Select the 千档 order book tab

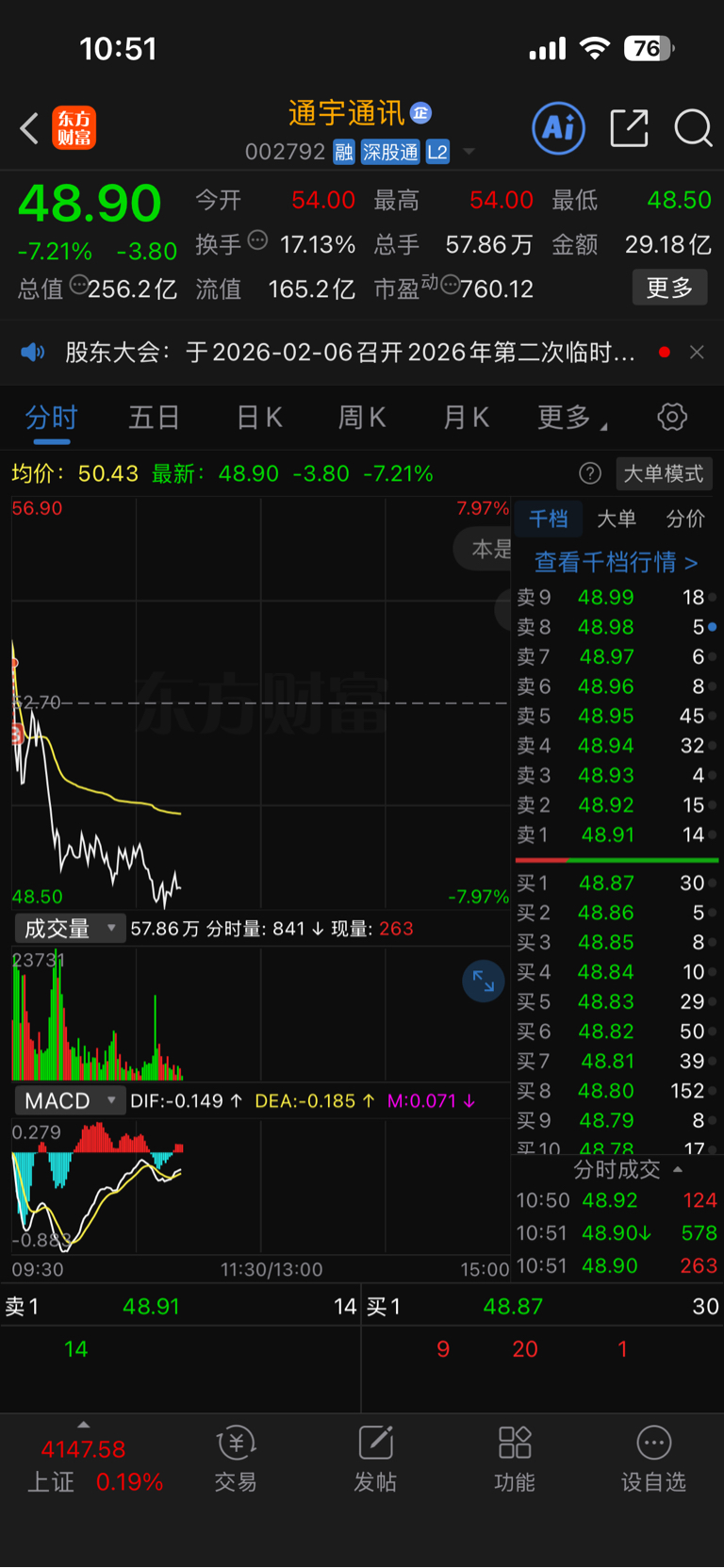click(x=548, y=519)
